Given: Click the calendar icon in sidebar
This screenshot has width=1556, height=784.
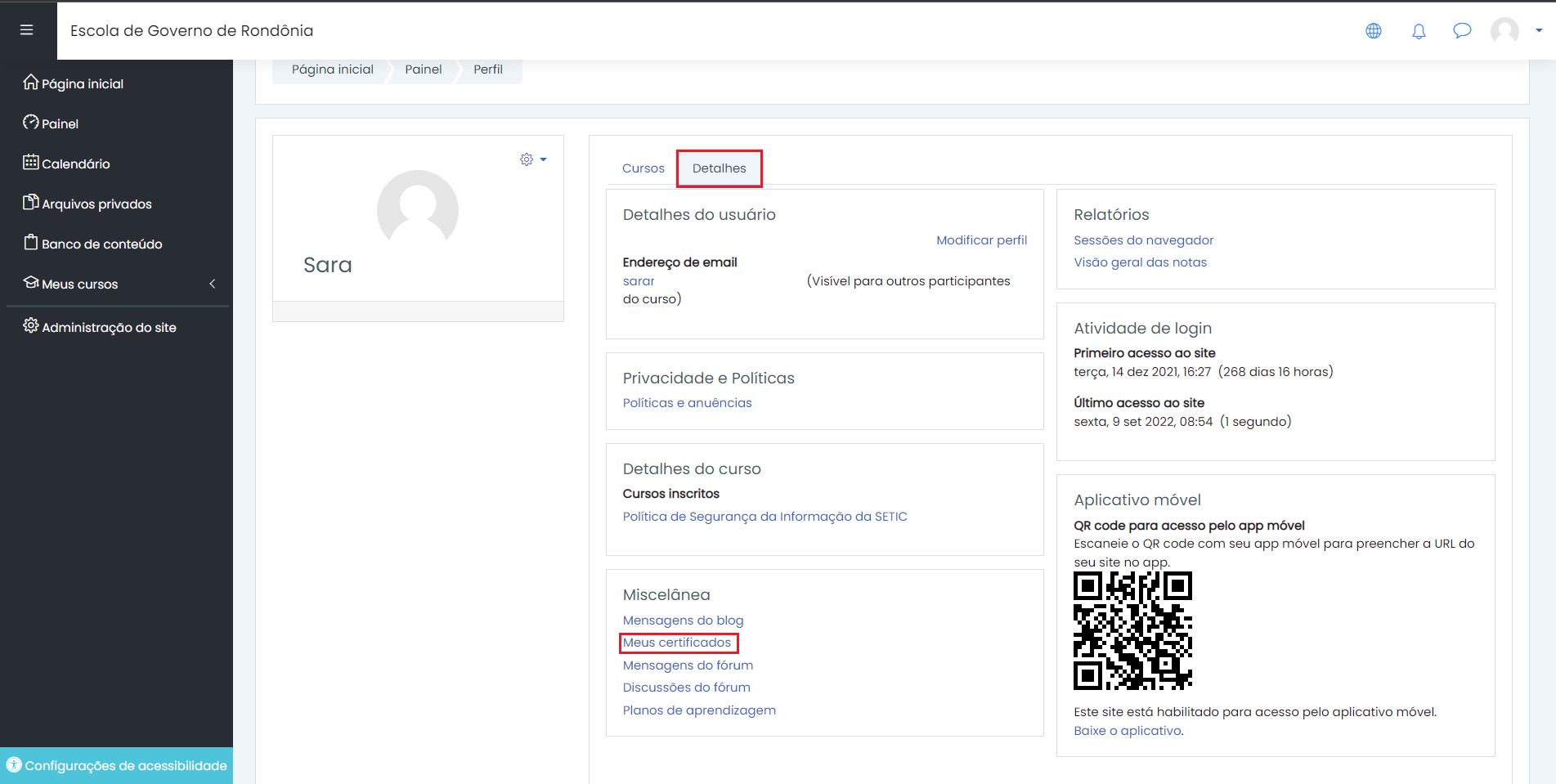Looking at the screenshot, I should [31, 162].
